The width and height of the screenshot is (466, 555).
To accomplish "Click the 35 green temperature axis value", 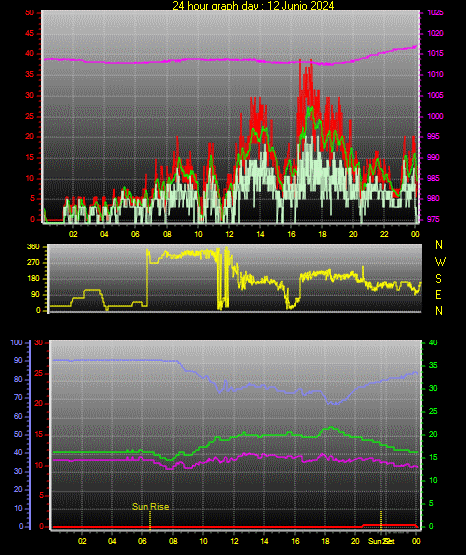I will coord(433,365).
